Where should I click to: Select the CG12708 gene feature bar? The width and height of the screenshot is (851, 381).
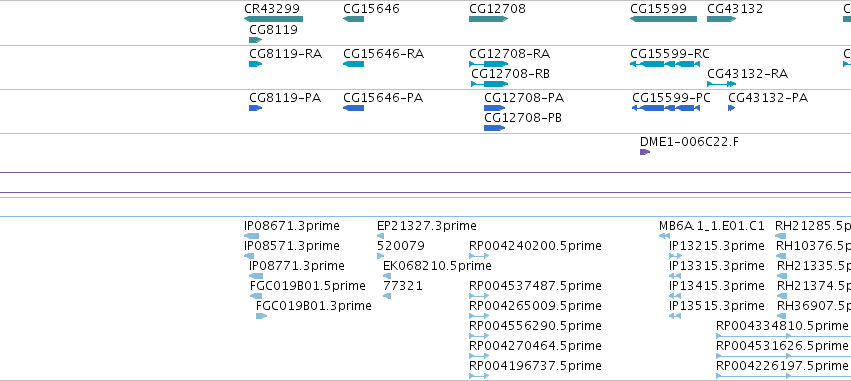click(488, 19)
